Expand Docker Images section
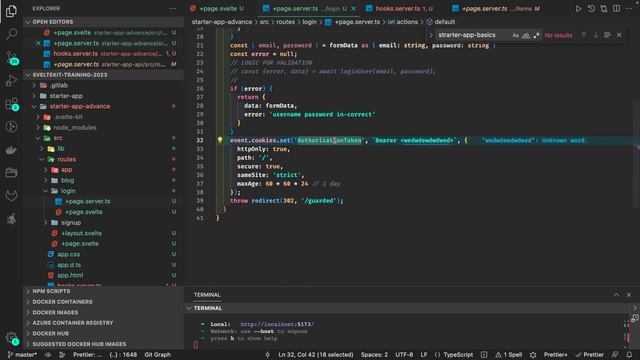 55,313
